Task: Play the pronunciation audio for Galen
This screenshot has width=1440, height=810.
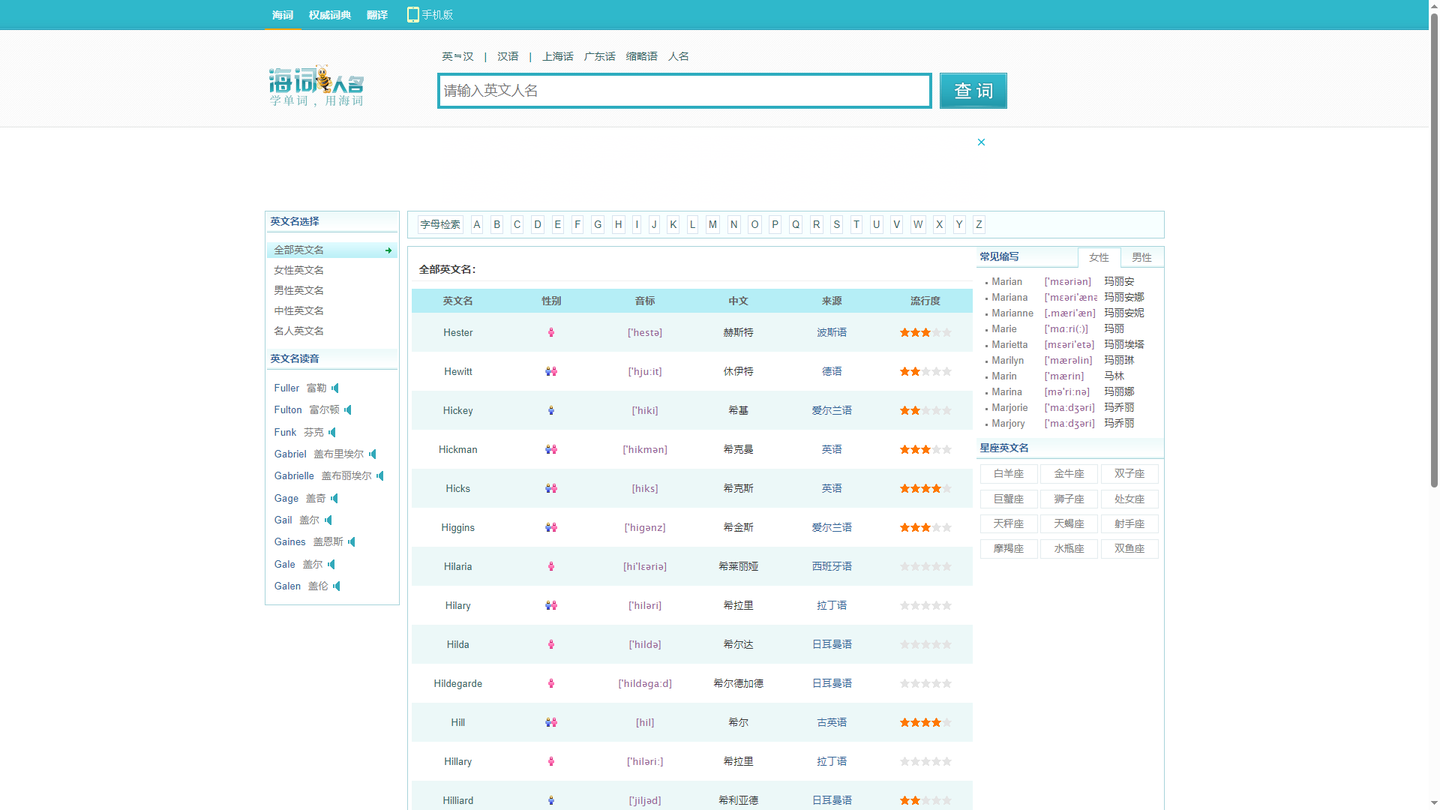Action: click(x=337, y=586)
